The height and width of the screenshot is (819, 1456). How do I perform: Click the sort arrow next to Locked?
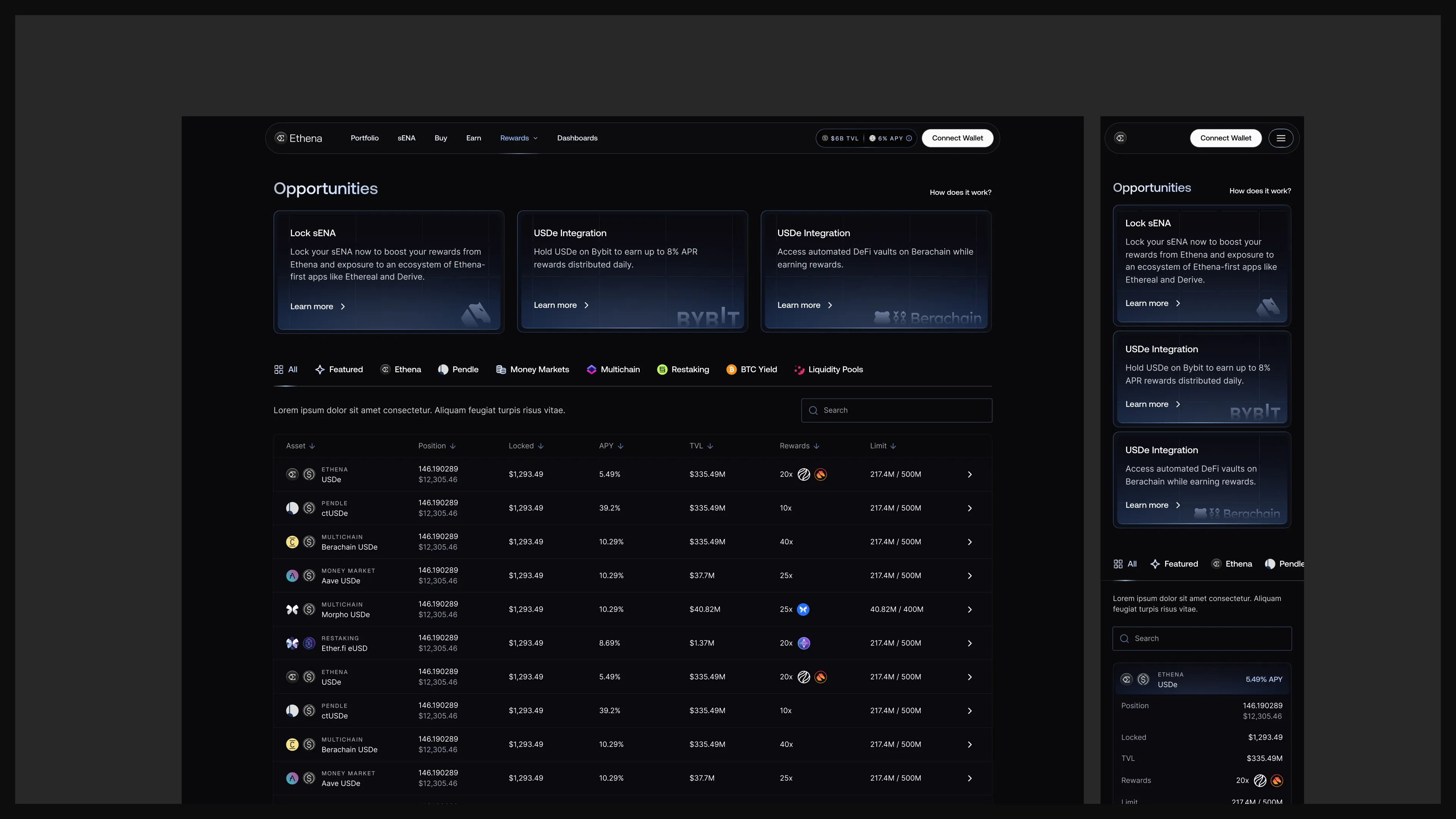coord(541,446)
